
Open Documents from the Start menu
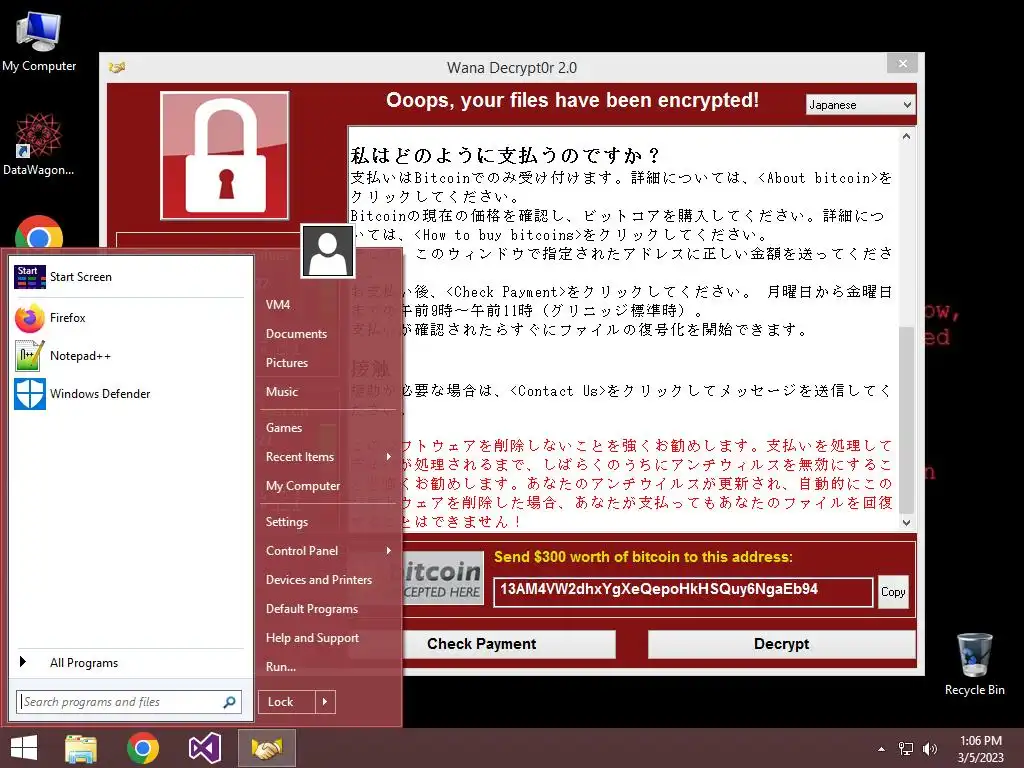(x=296, y=334)
